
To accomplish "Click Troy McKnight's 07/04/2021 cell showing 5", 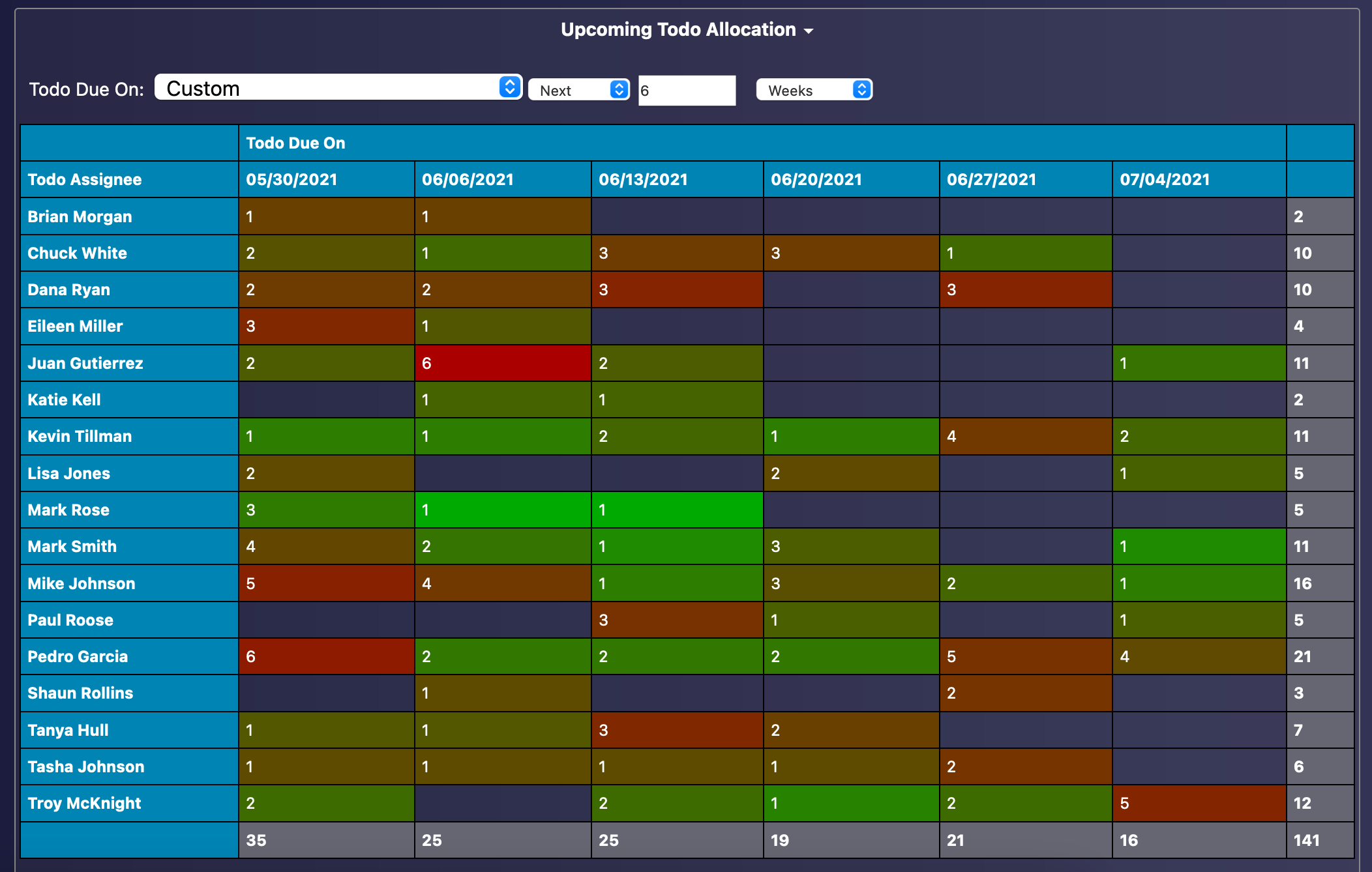I will [1199, 803].
